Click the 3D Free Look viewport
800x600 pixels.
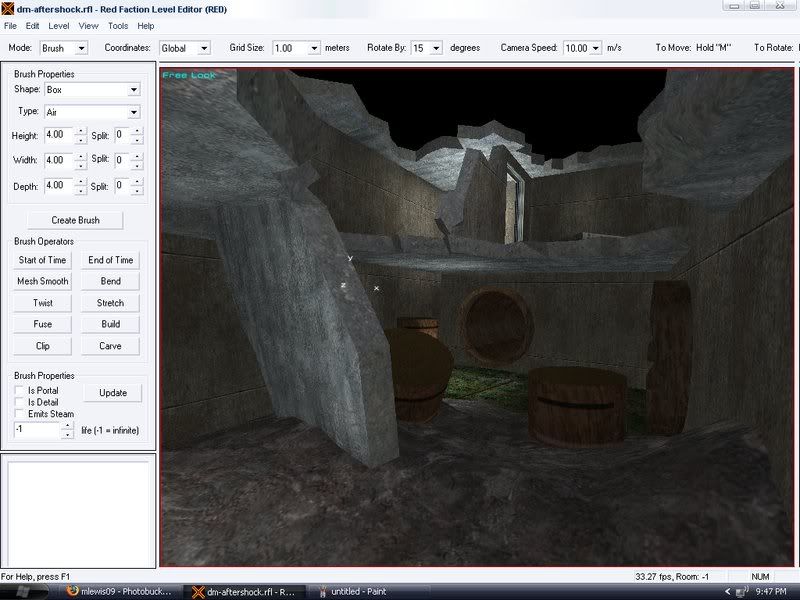[x=477, y=317]
